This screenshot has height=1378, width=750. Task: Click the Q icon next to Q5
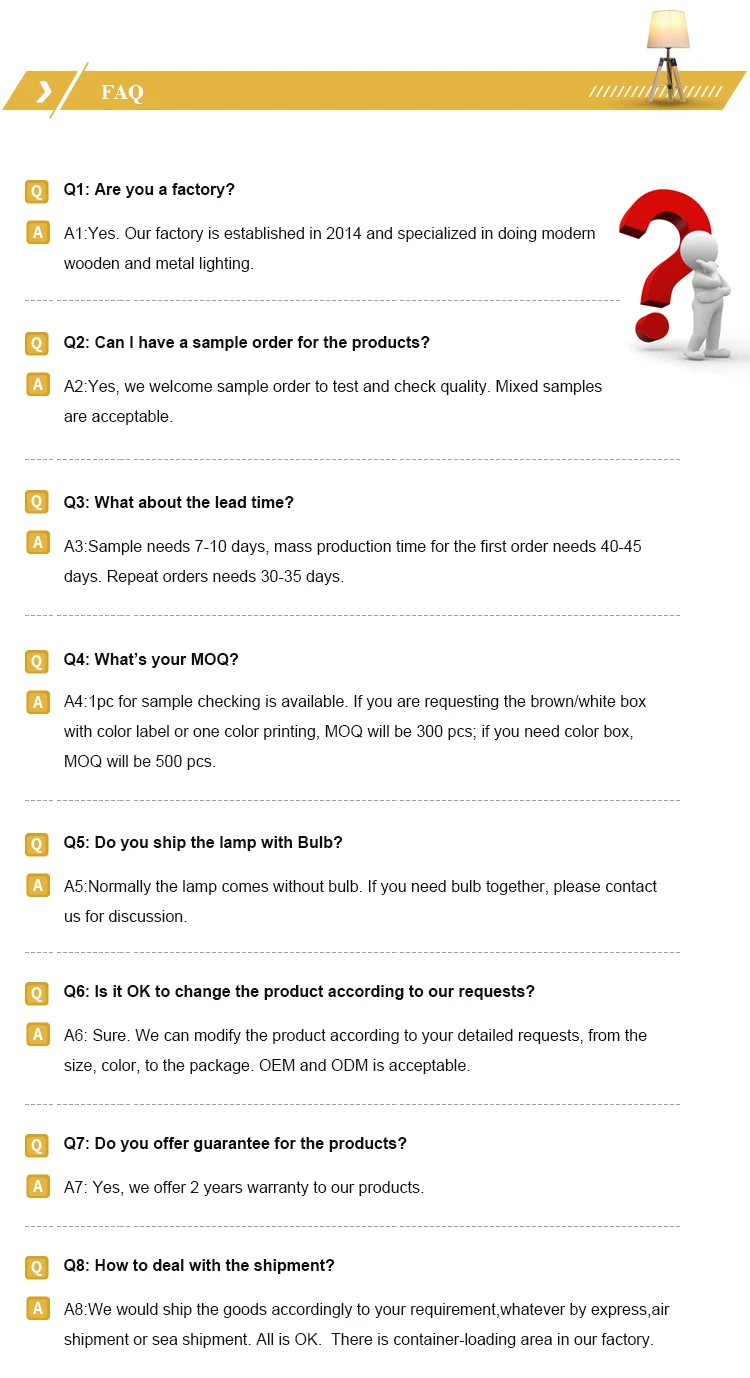click(37, 844)
